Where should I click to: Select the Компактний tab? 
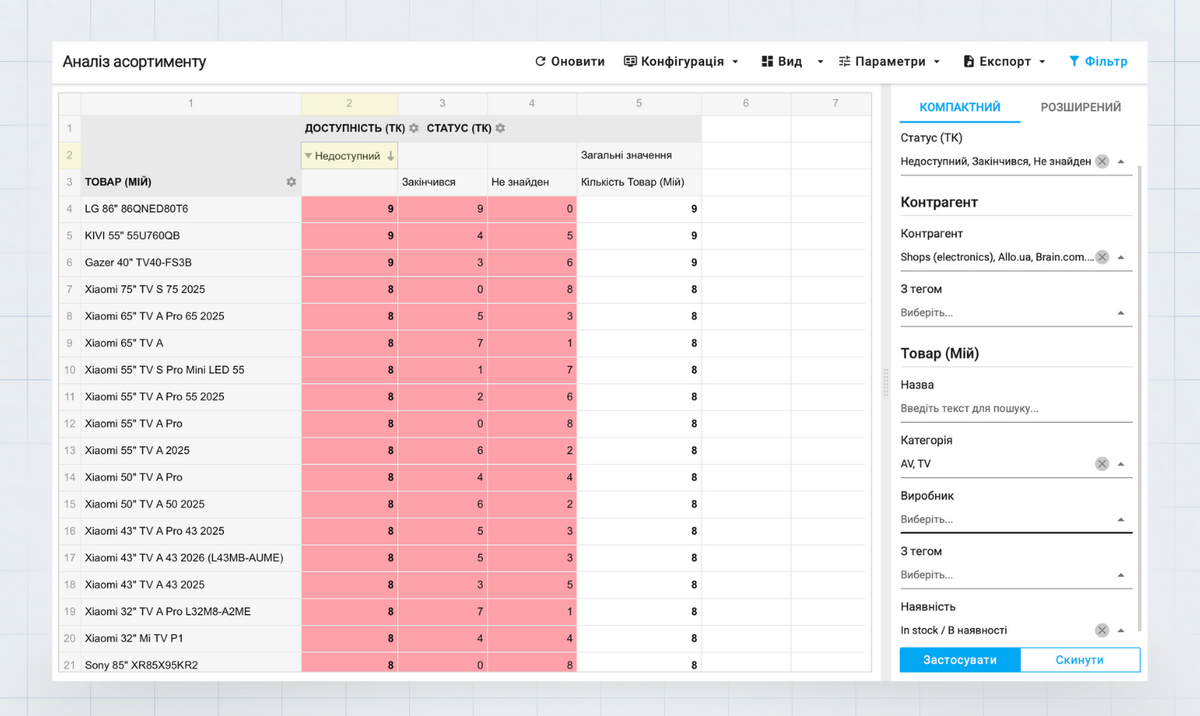point(960,107)
